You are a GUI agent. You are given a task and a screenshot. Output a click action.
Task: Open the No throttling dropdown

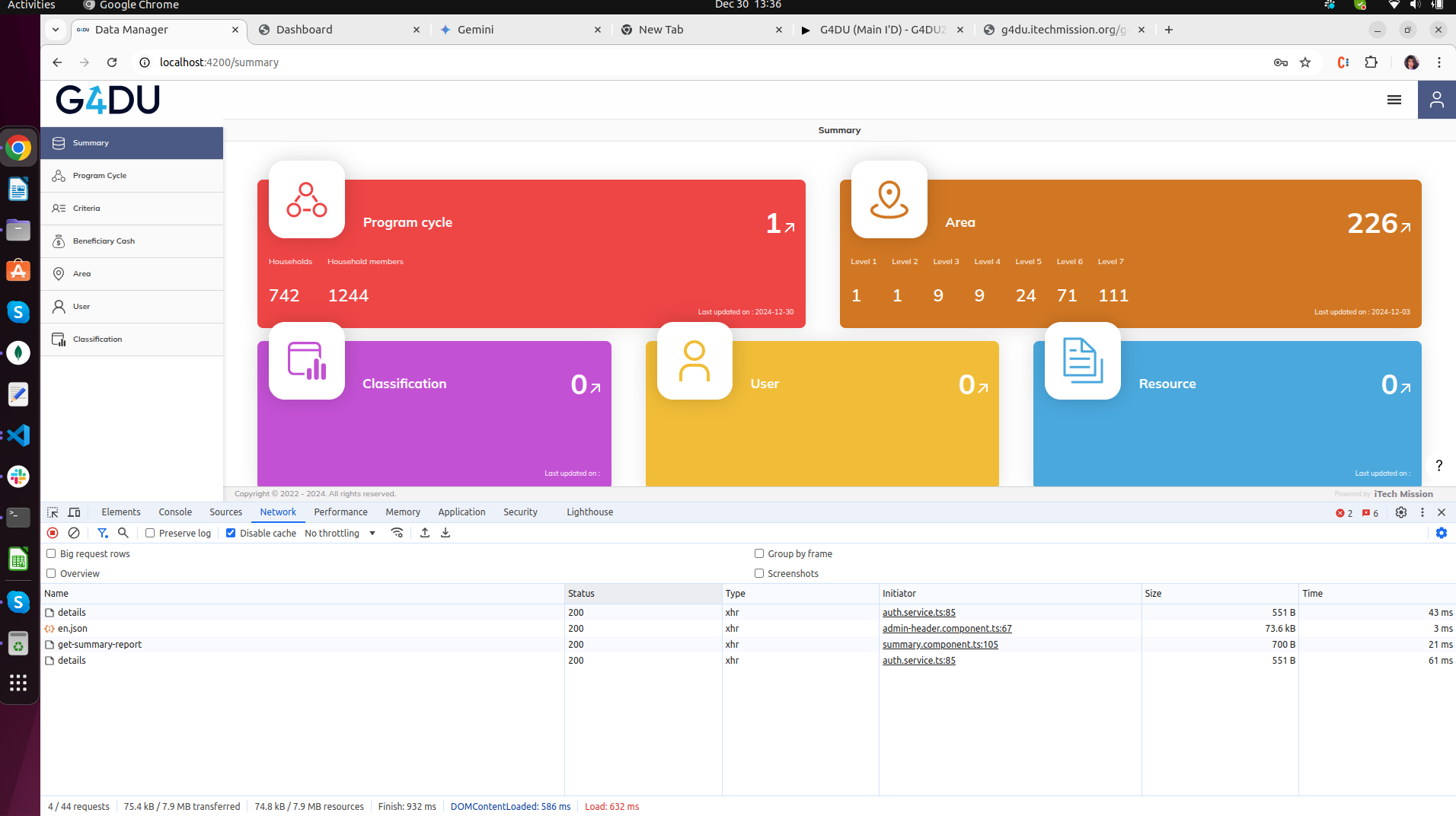(x=340, y=533)
